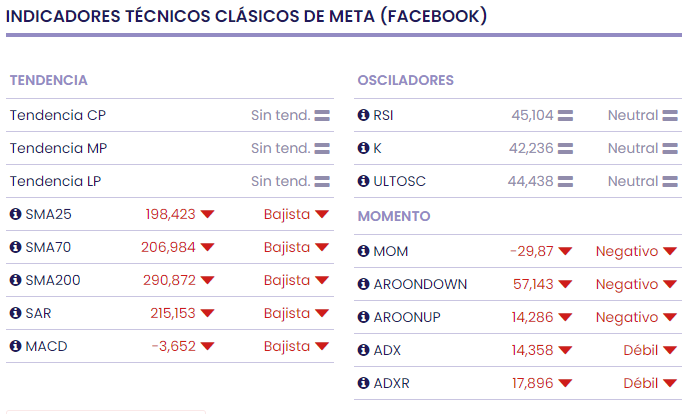This screenshot has width=695, height=414.
Task: Click the RSI info icon
Action: coord(363,115)
